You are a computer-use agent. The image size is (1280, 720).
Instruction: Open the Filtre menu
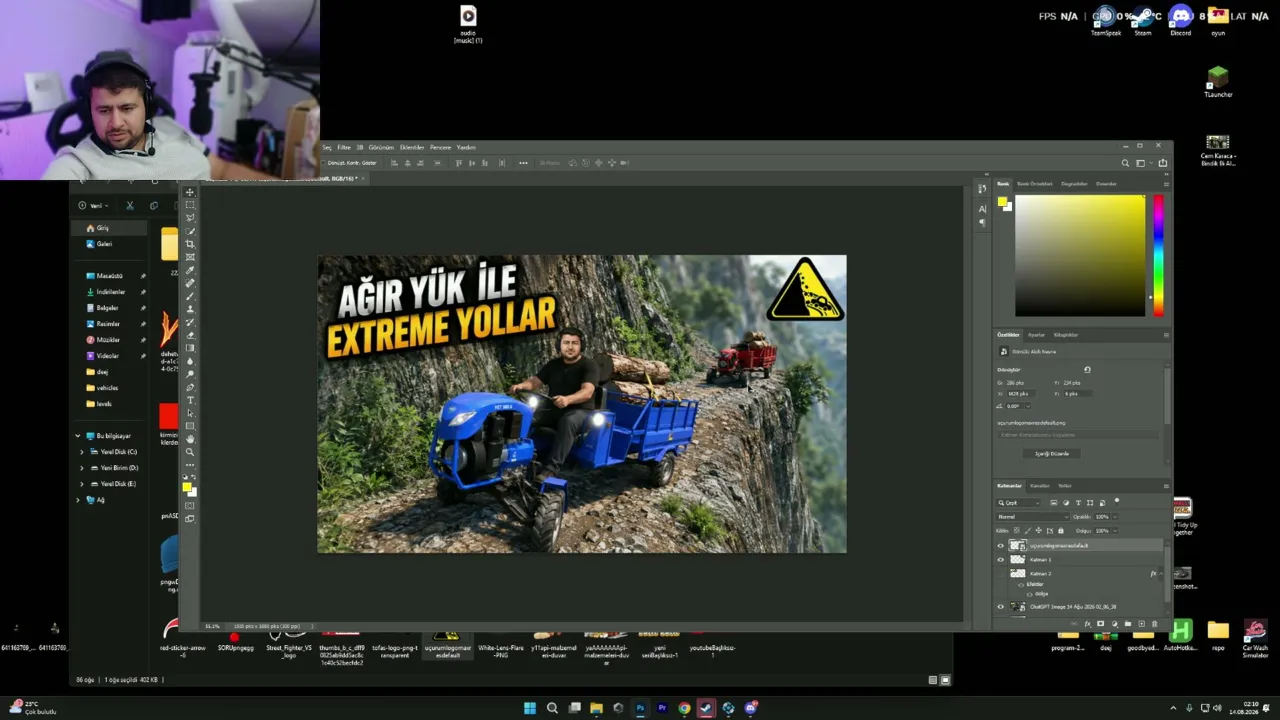[344, 148]
